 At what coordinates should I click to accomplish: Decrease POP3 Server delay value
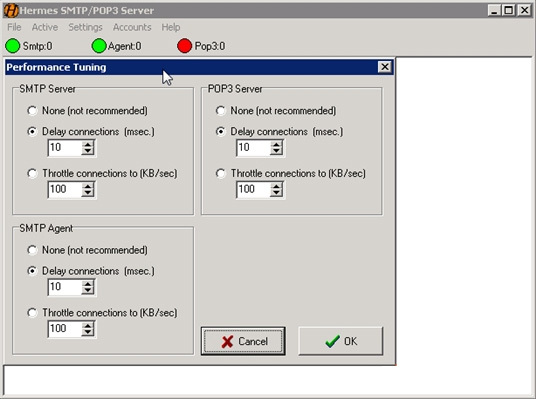[276, 151]
